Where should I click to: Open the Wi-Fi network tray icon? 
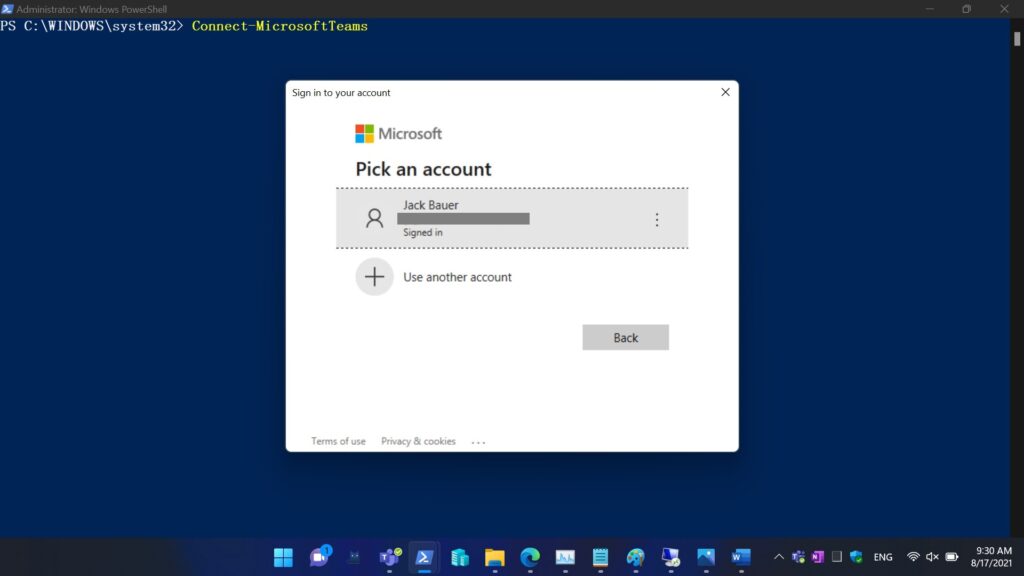coord(913,557)
